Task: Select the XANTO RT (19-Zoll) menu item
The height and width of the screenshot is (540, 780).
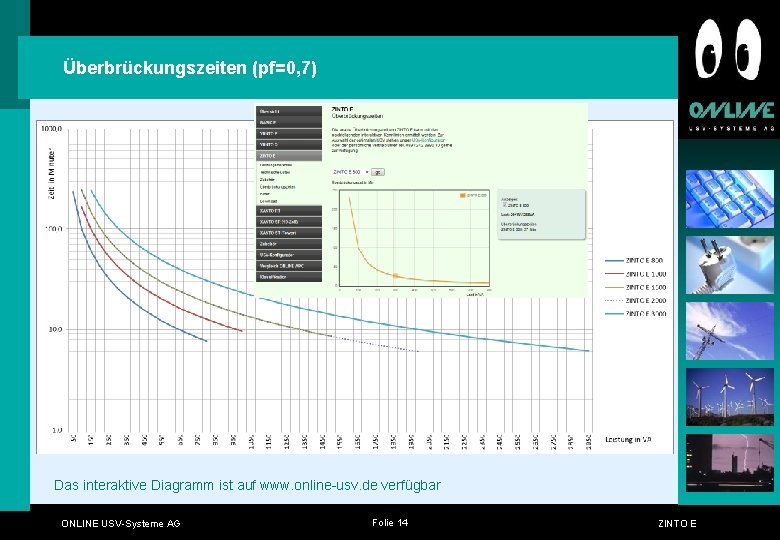Action: [289, 222]
